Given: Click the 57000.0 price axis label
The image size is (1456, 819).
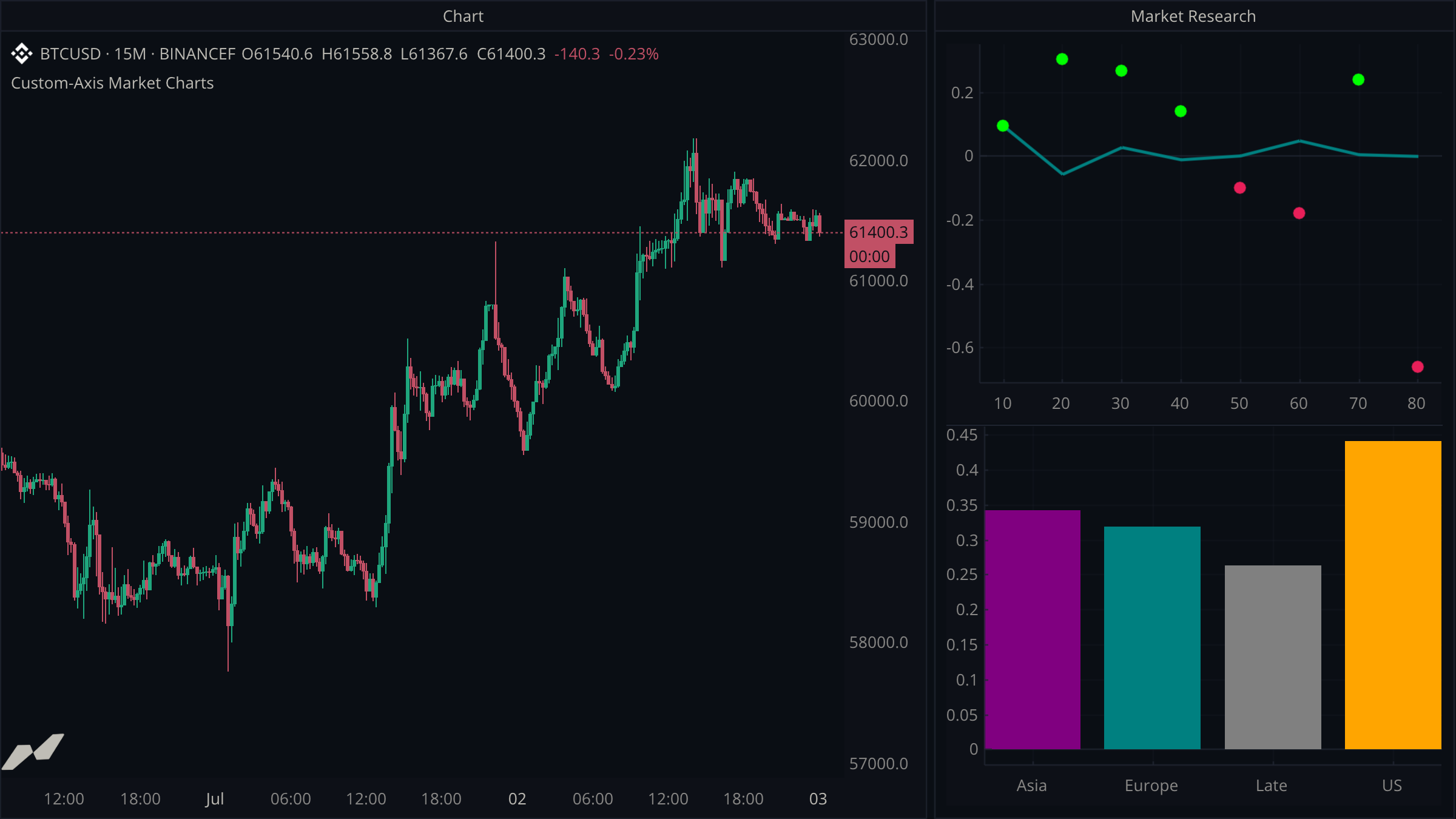Looking at the screenshot, I should 878,764.
